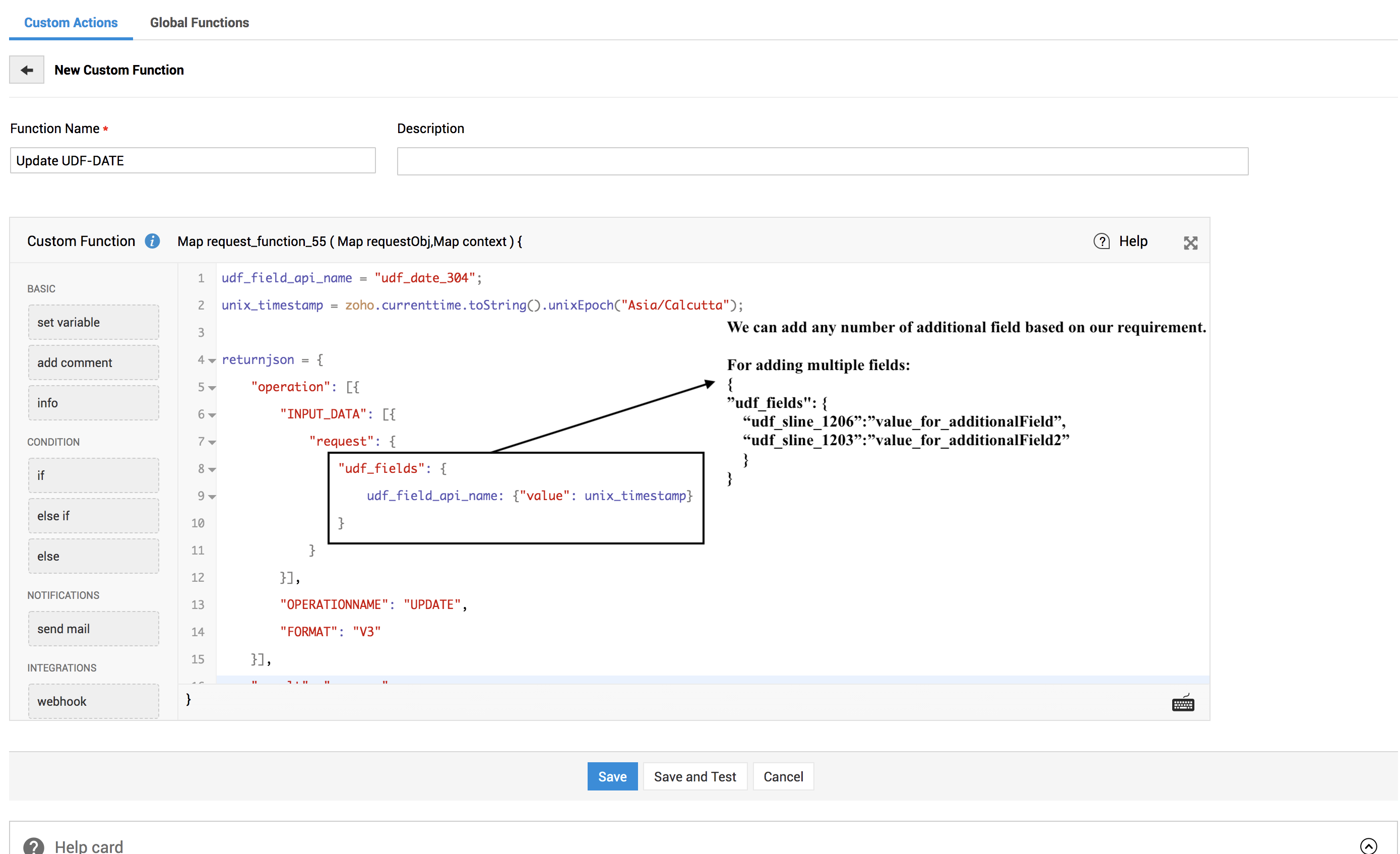Select the Custom Actions tab
Screen dimensions: 1400x854
point(71,23)
